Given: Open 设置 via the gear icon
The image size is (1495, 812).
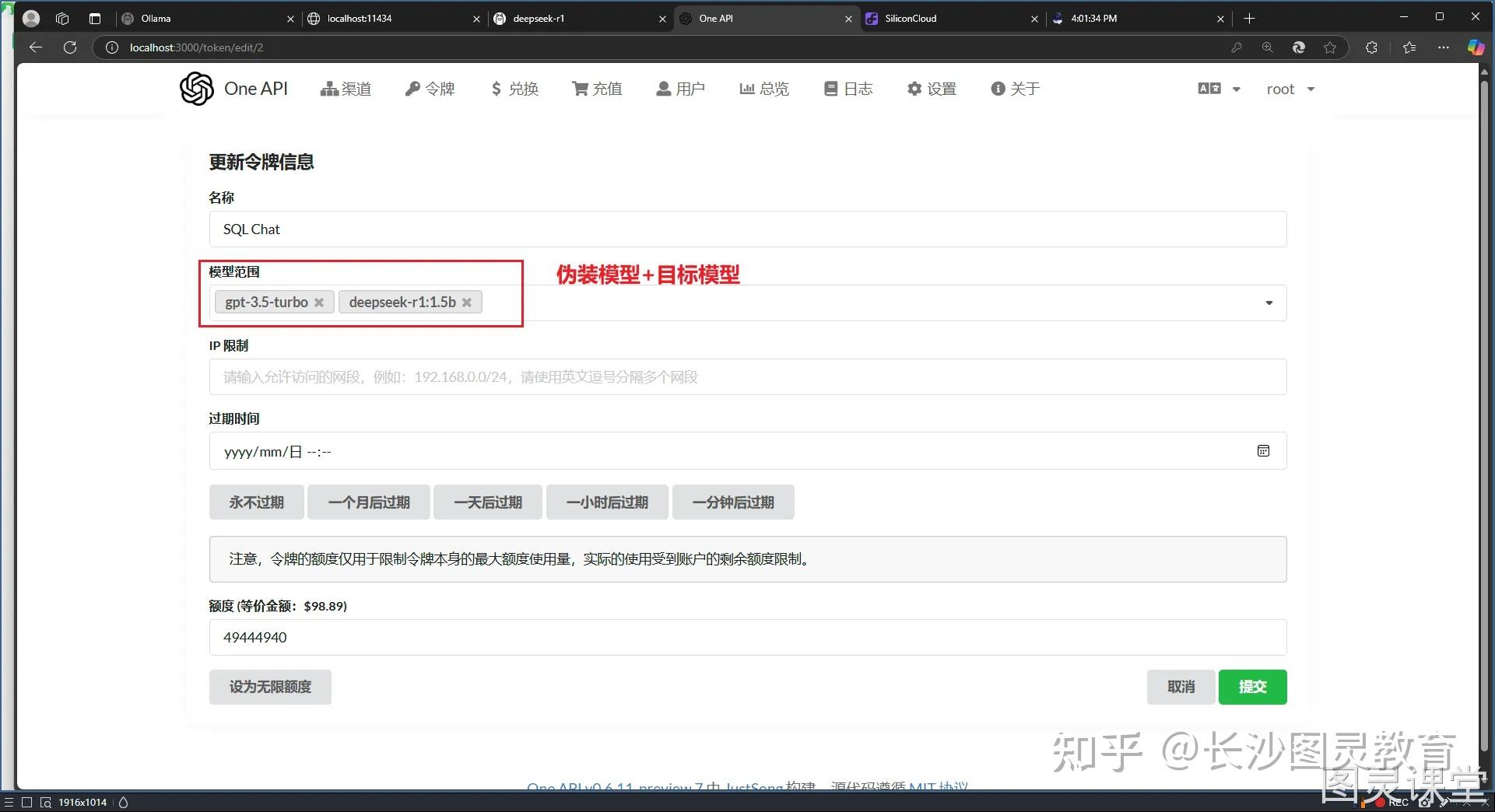Looking at the screenshot, I should [914, 89].
